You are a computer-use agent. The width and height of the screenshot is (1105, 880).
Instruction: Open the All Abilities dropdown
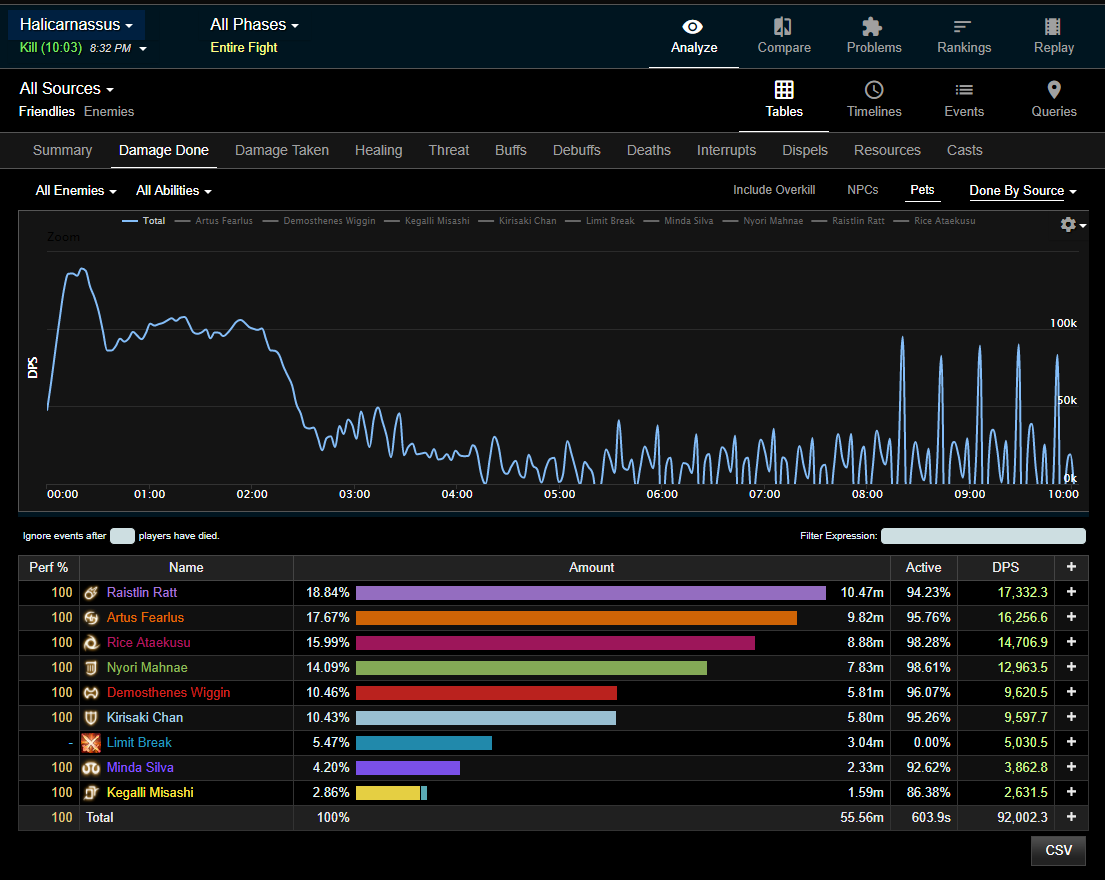click(174, 191)
